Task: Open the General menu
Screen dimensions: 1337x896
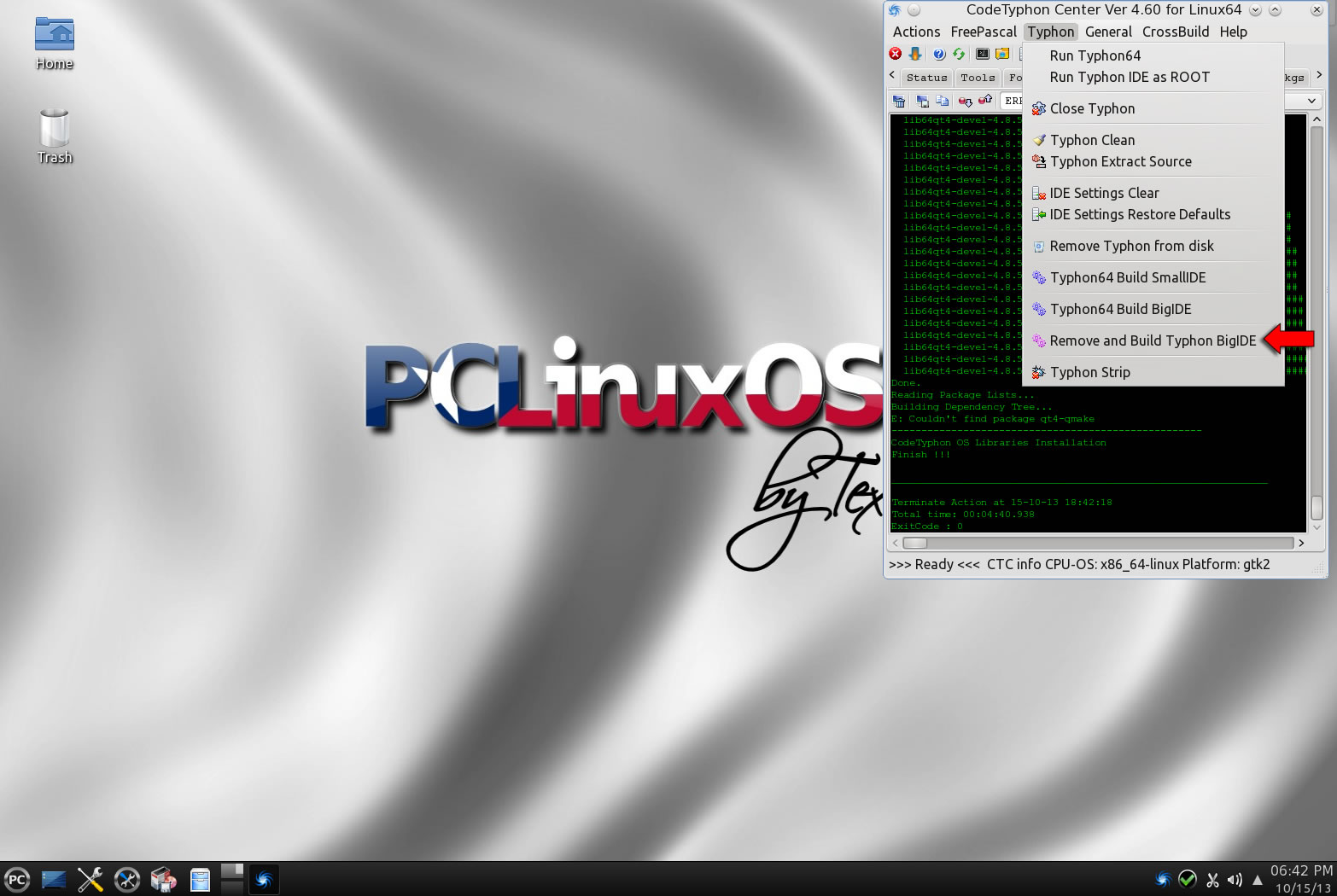Action: point(1108,32)
